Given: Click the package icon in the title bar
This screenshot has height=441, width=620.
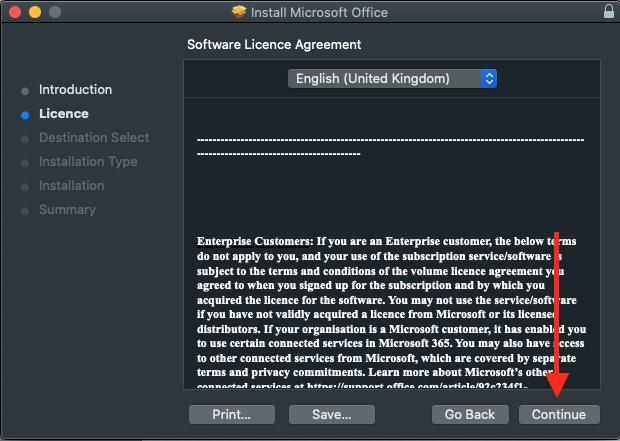Looking at the screenshot, I should point(238,13).
